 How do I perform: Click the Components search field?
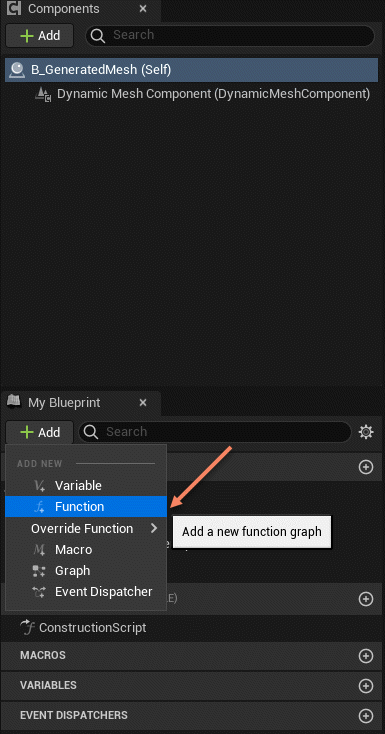coord(230,35)
